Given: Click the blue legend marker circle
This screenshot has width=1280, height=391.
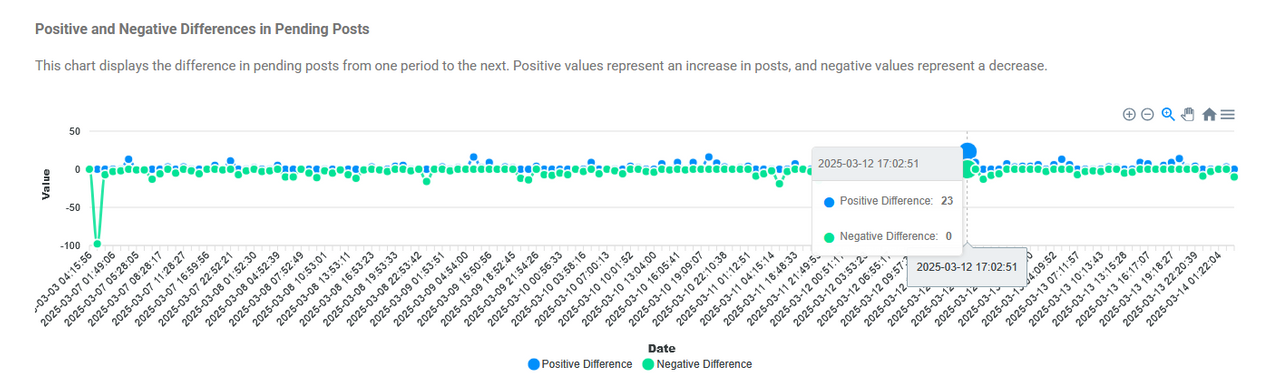Looking at the screenshot, I should coord(533,364).
